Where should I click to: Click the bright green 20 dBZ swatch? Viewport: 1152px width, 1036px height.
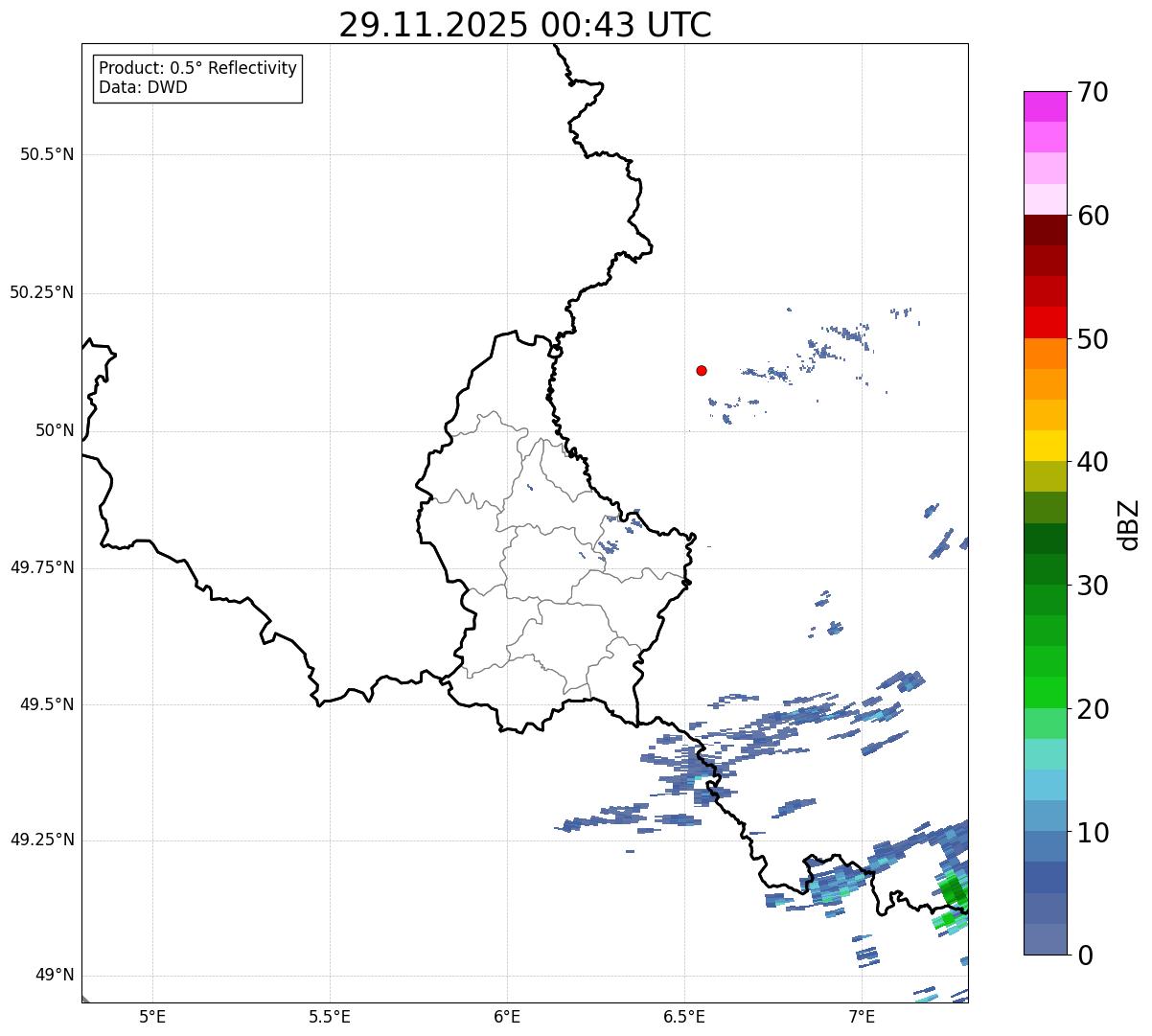coord(1045,693)
